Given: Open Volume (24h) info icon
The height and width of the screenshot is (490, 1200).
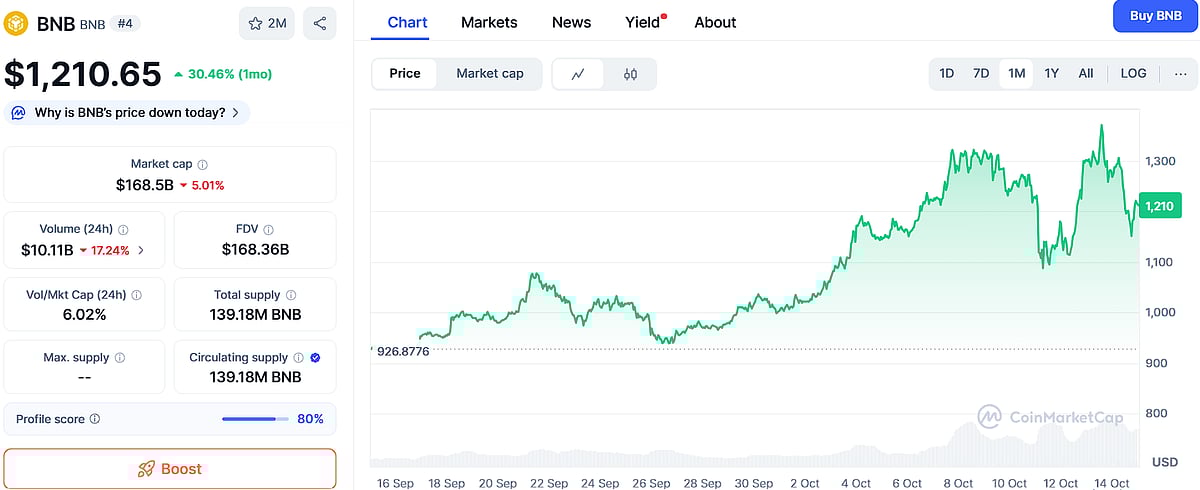Looking at the screenshot, I should pyautogui.click(x=123, y=229).
